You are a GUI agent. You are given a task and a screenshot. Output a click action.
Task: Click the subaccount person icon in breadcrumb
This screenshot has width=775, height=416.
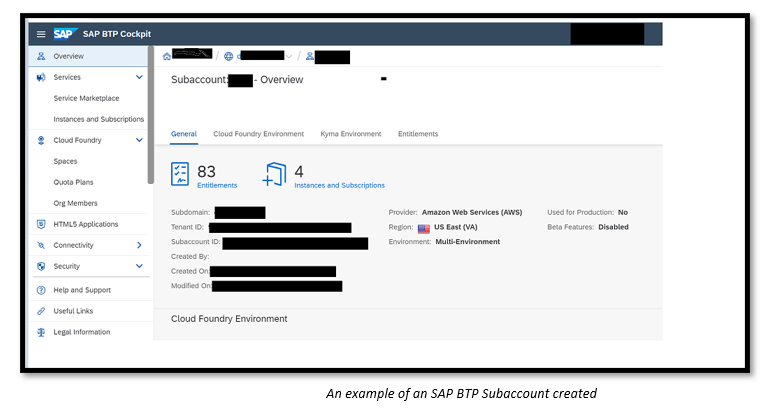(309, 56)
